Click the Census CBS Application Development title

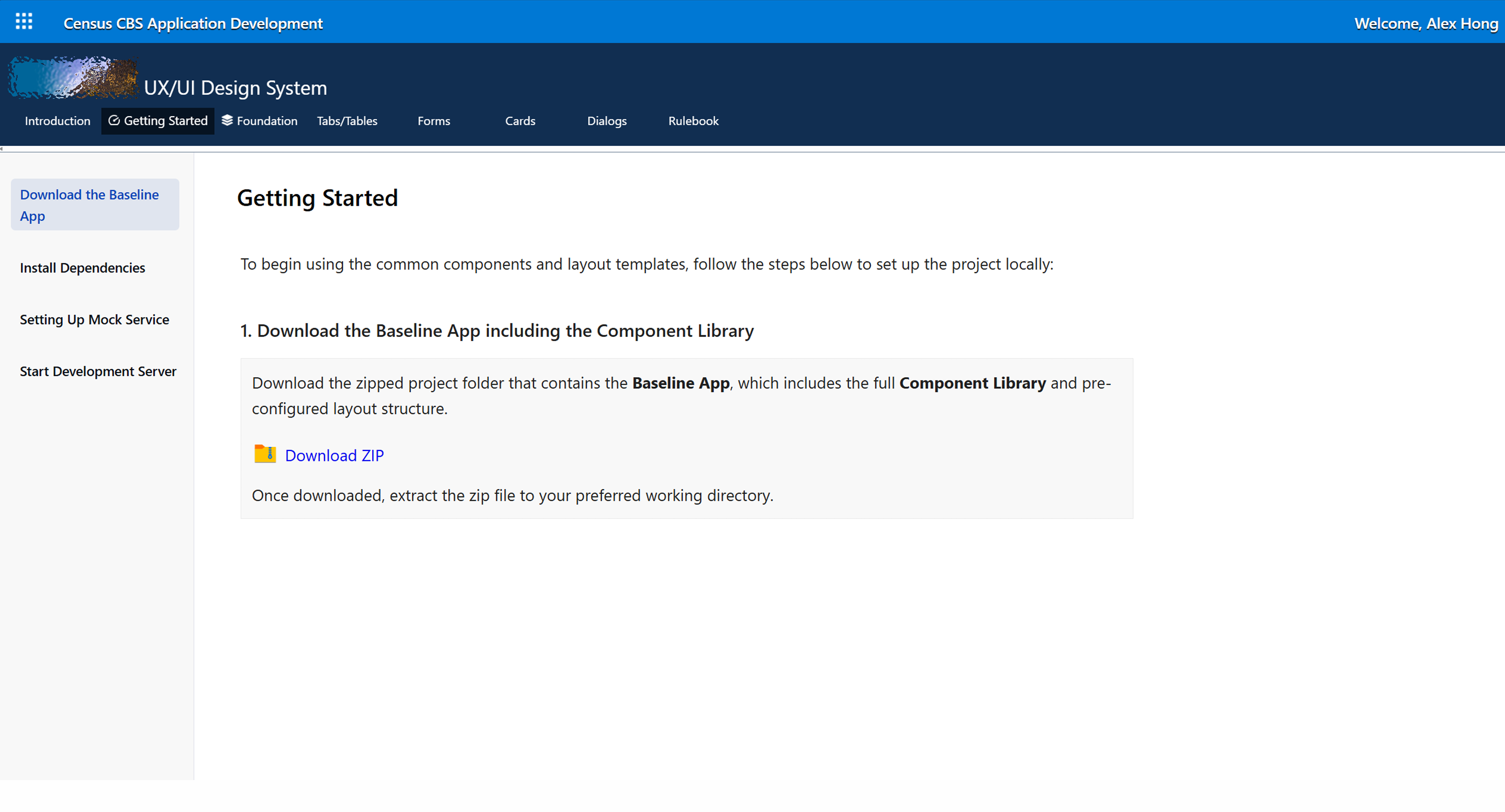pos(193,24)
